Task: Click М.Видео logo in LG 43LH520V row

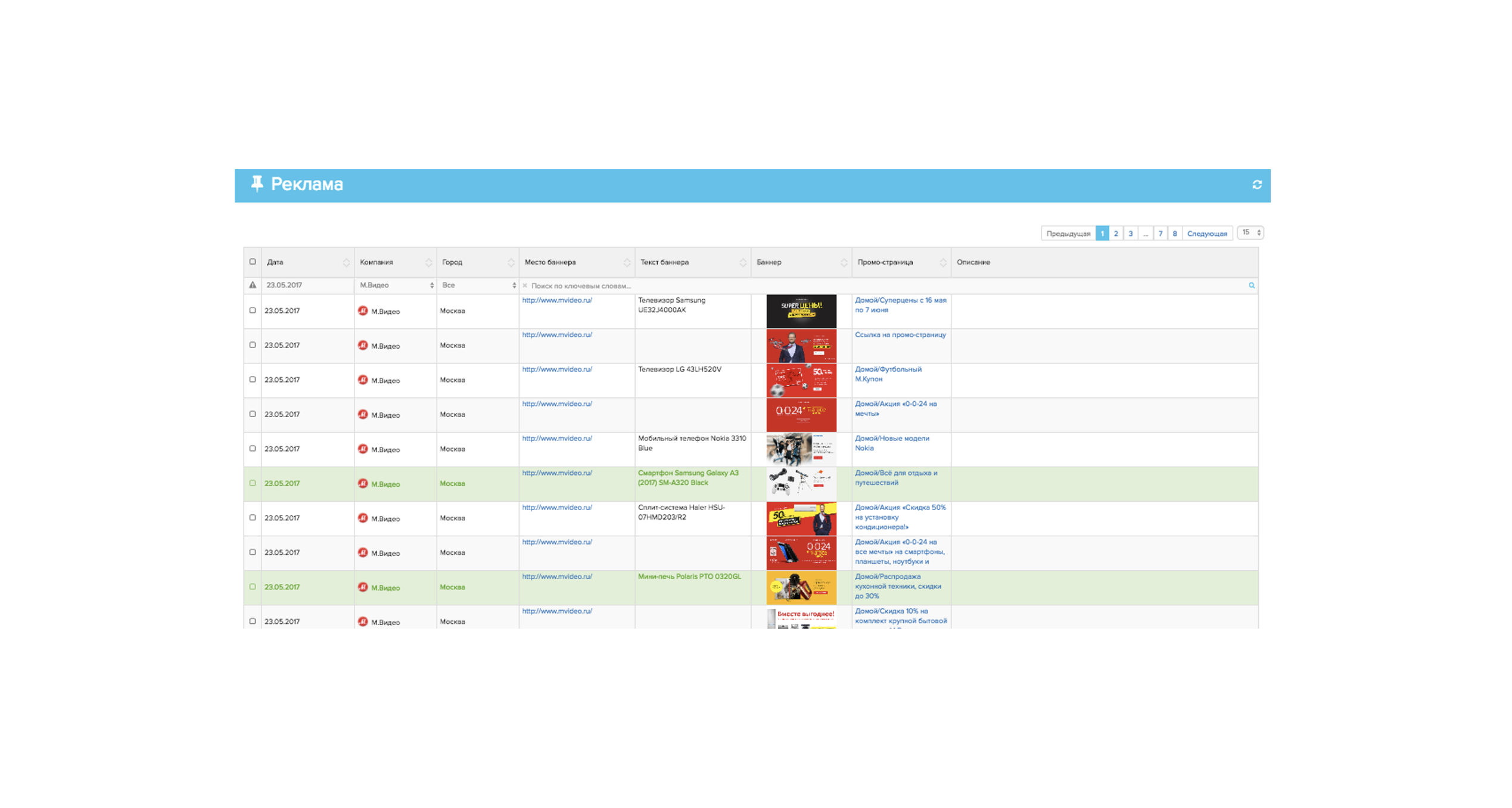Action: pos(363,380)
